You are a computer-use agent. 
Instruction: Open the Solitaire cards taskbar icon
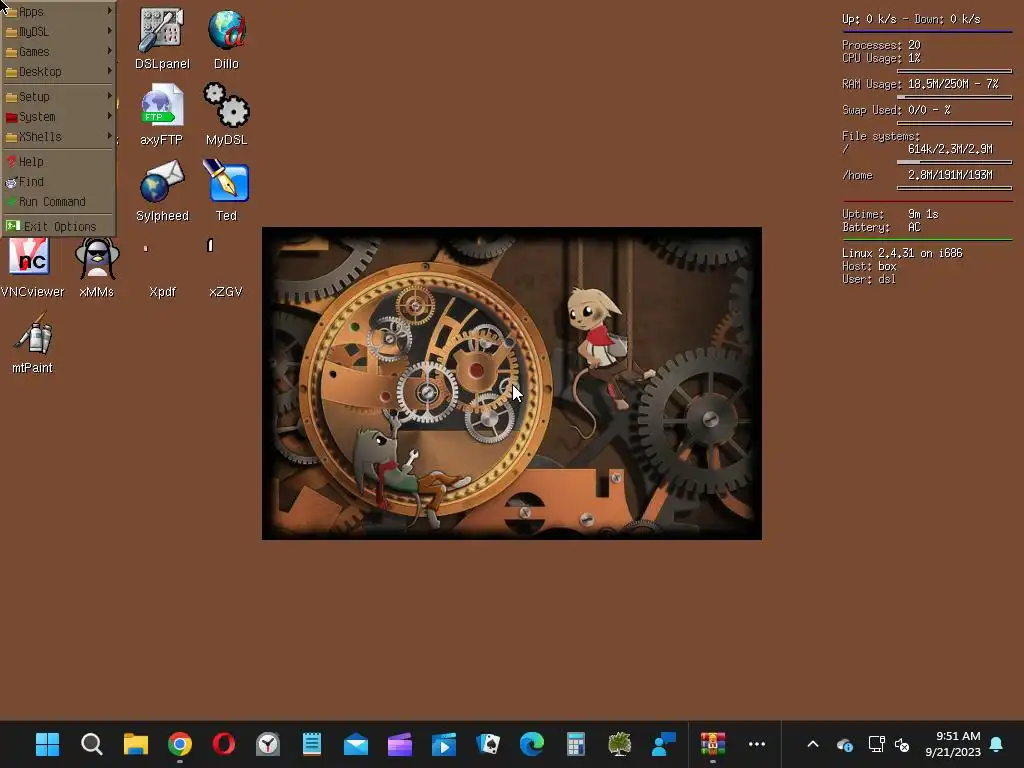tap(488, 744)
